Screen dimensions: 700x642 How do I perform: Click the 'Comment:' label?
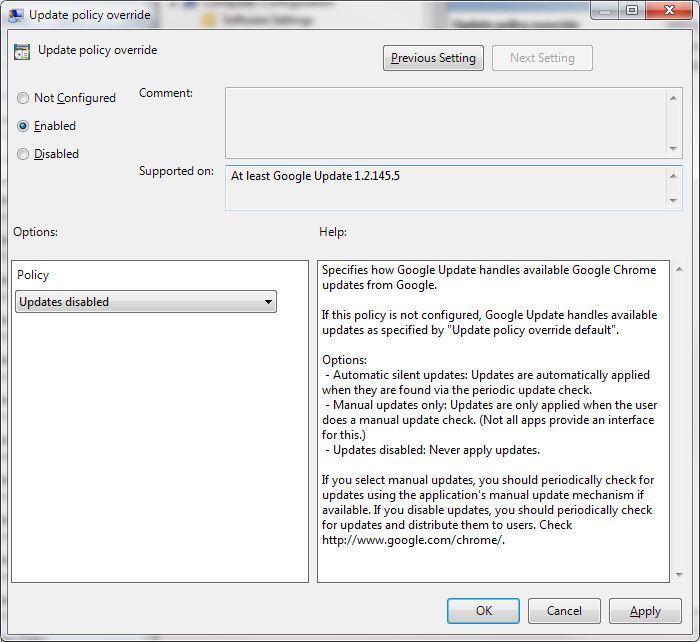pos(166,93)
